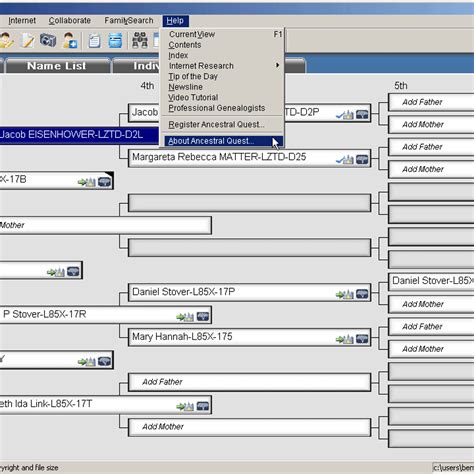
Task: Open Newsline from Help menu
Action: click(x=223, y=87)
